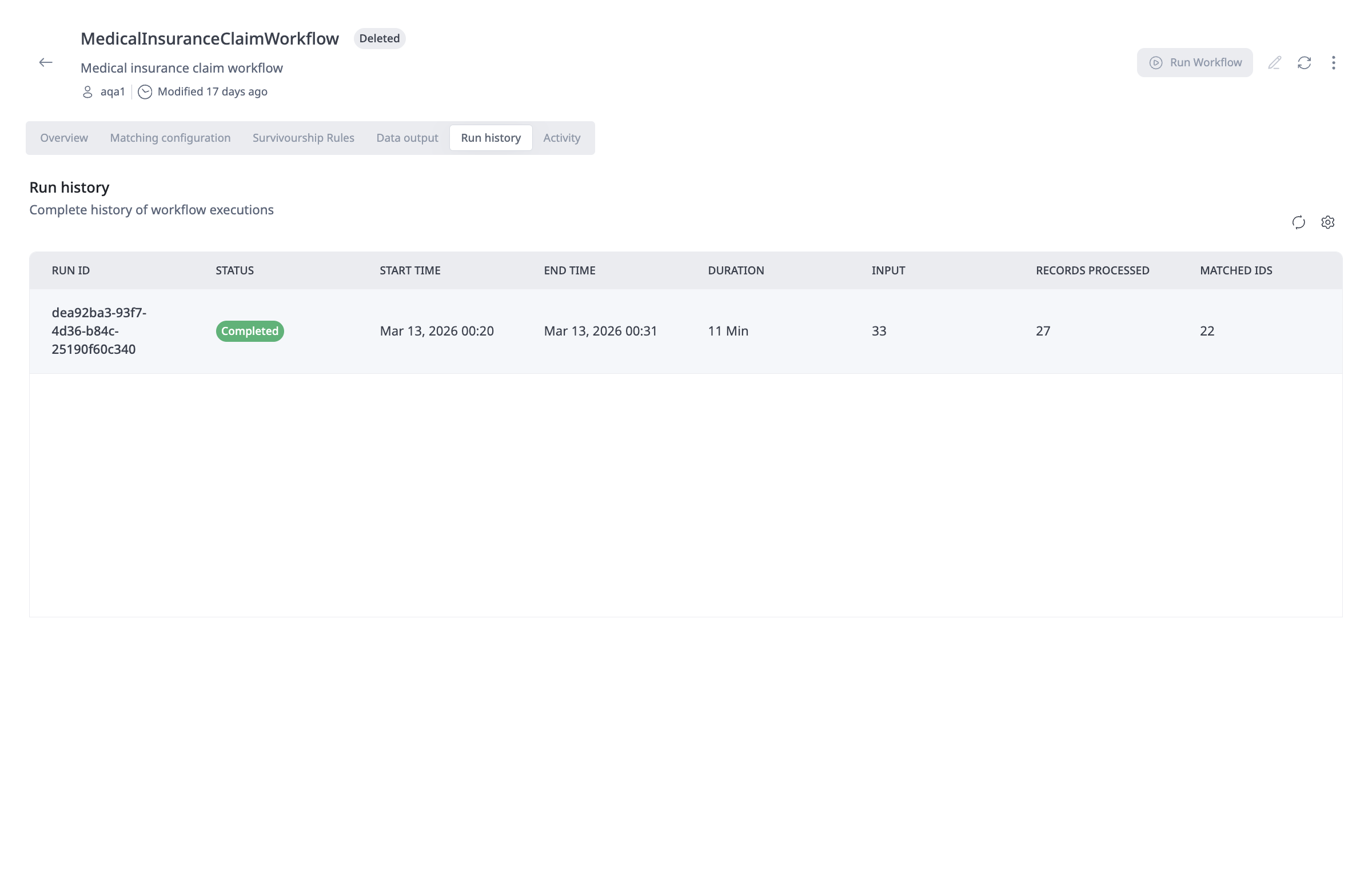Click the back arrow icon

[46, 62]
